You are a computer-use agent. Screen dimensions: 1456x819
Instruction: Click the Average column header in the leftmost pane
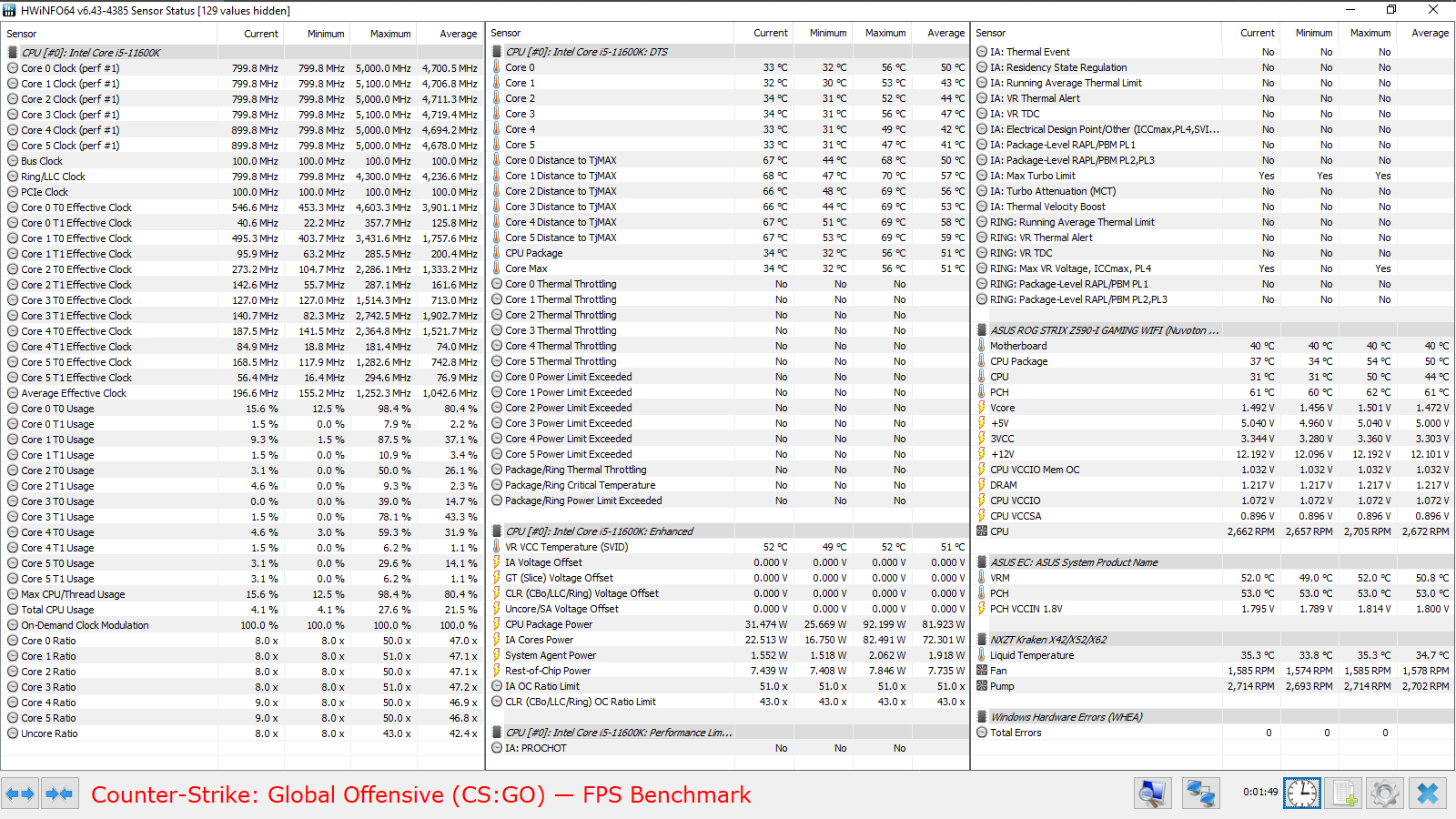tap(450, 34)
